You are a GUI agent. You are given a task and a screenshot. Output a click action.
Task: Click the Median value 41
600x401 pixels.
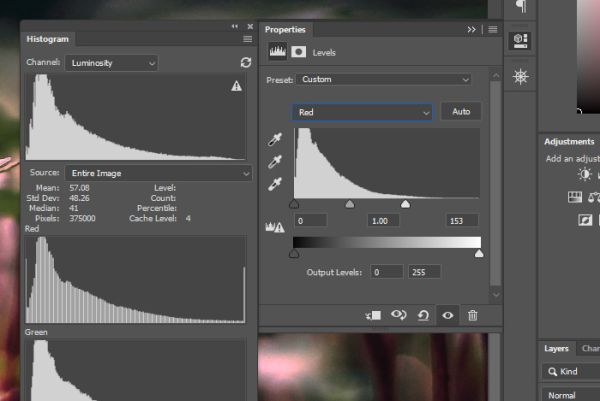(x=73, y=208)
